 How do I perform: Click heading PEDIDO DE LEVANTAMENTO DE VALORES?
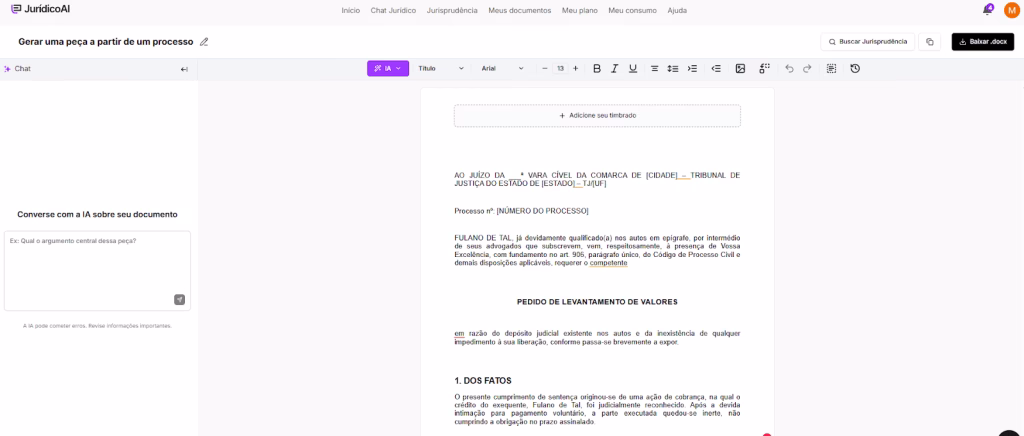tap(597, 302)
